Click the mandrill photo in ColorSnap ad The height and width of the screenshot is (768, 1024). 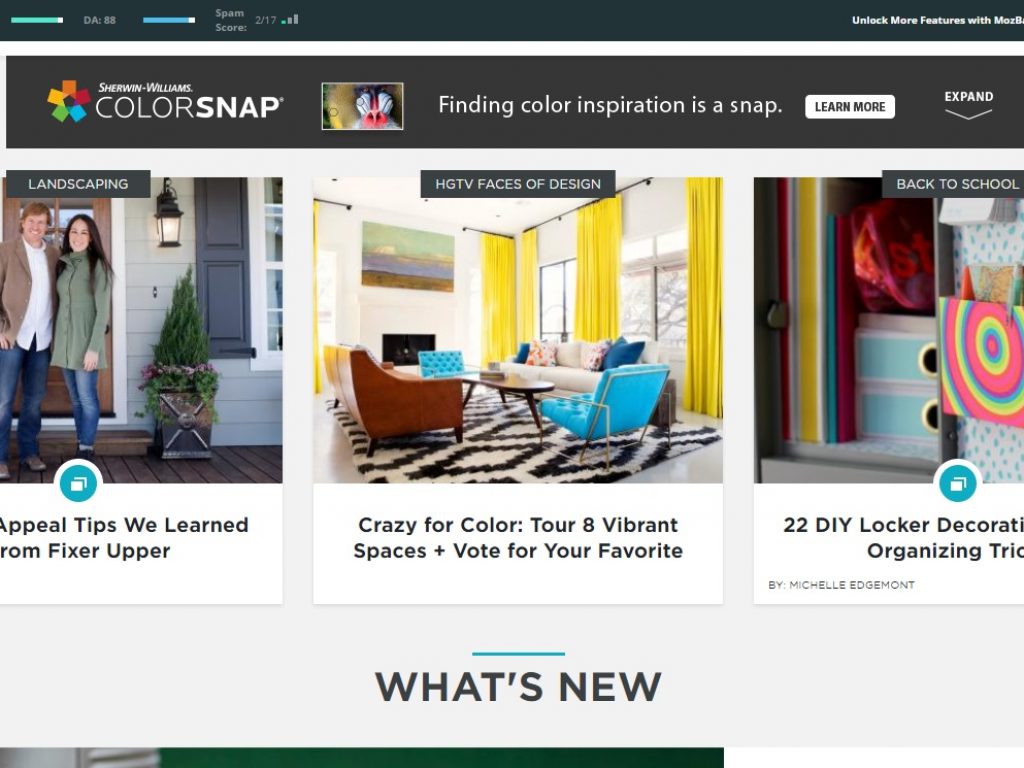click(x=362, y=106)
